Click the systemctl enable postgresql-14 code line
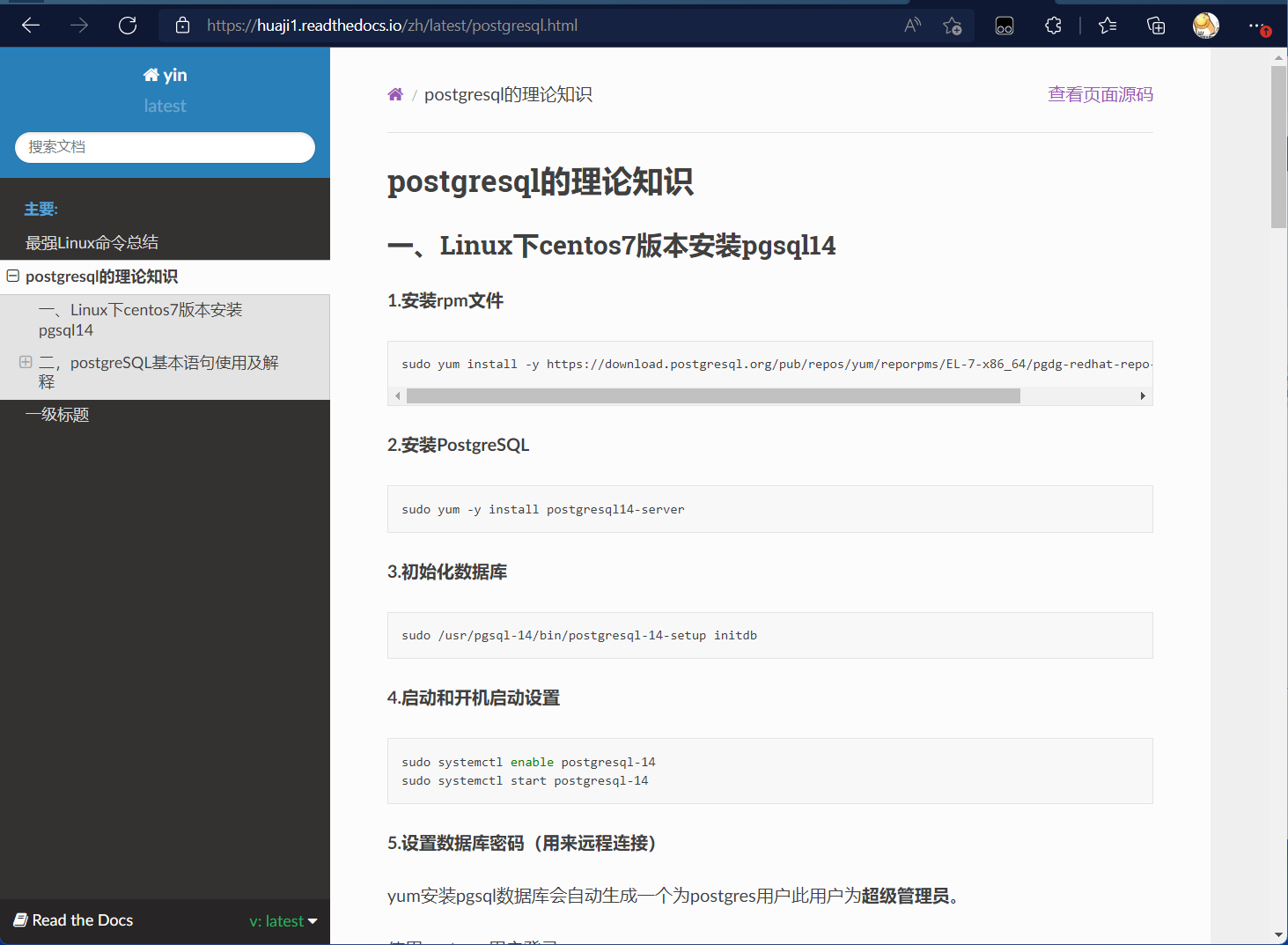The width and height of the screenshot is (1288, 945). click(x=528, y=762)
